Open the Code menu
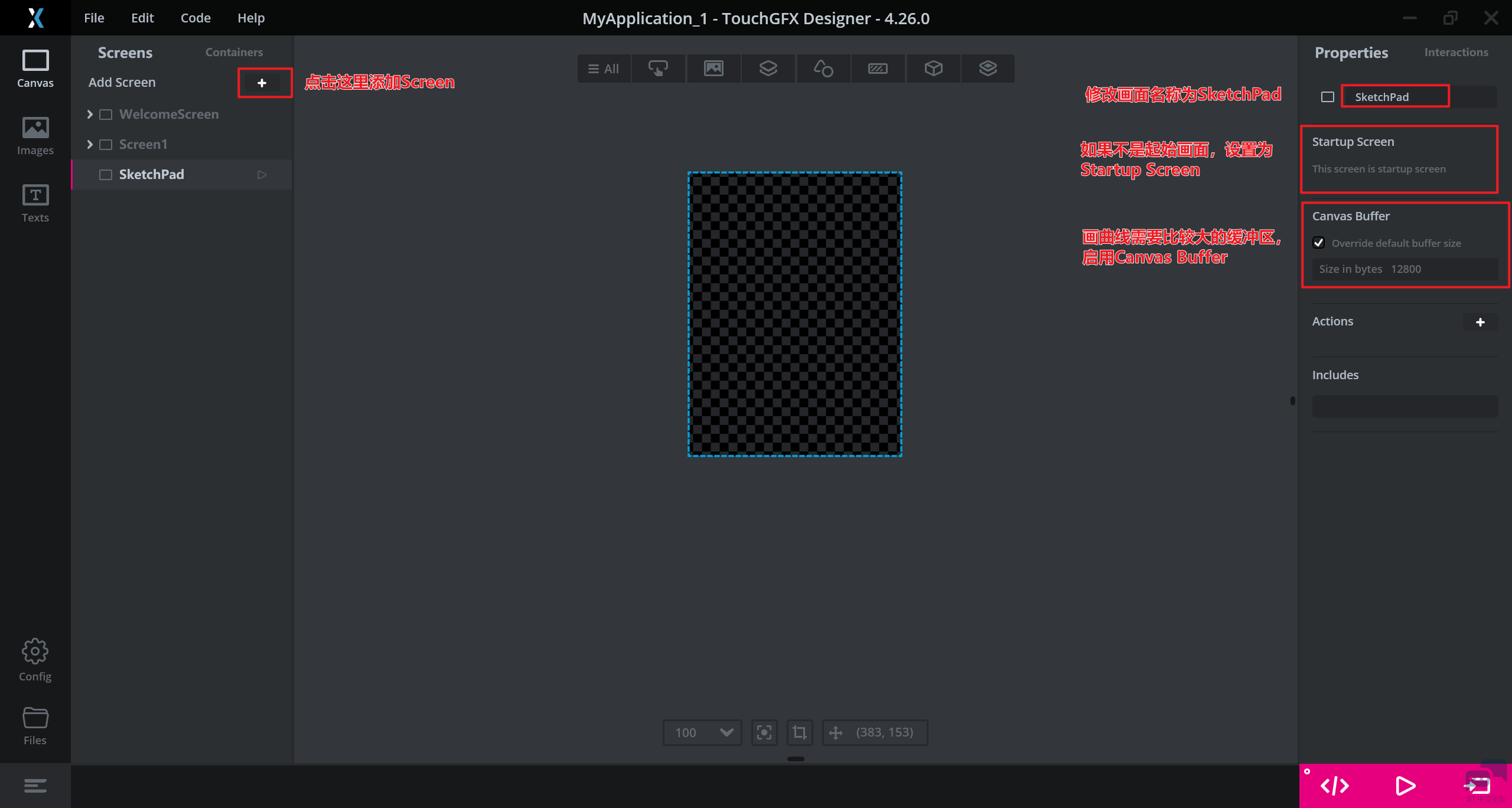This screenshot has width=1512, height=808. click(x=195, y=18)
